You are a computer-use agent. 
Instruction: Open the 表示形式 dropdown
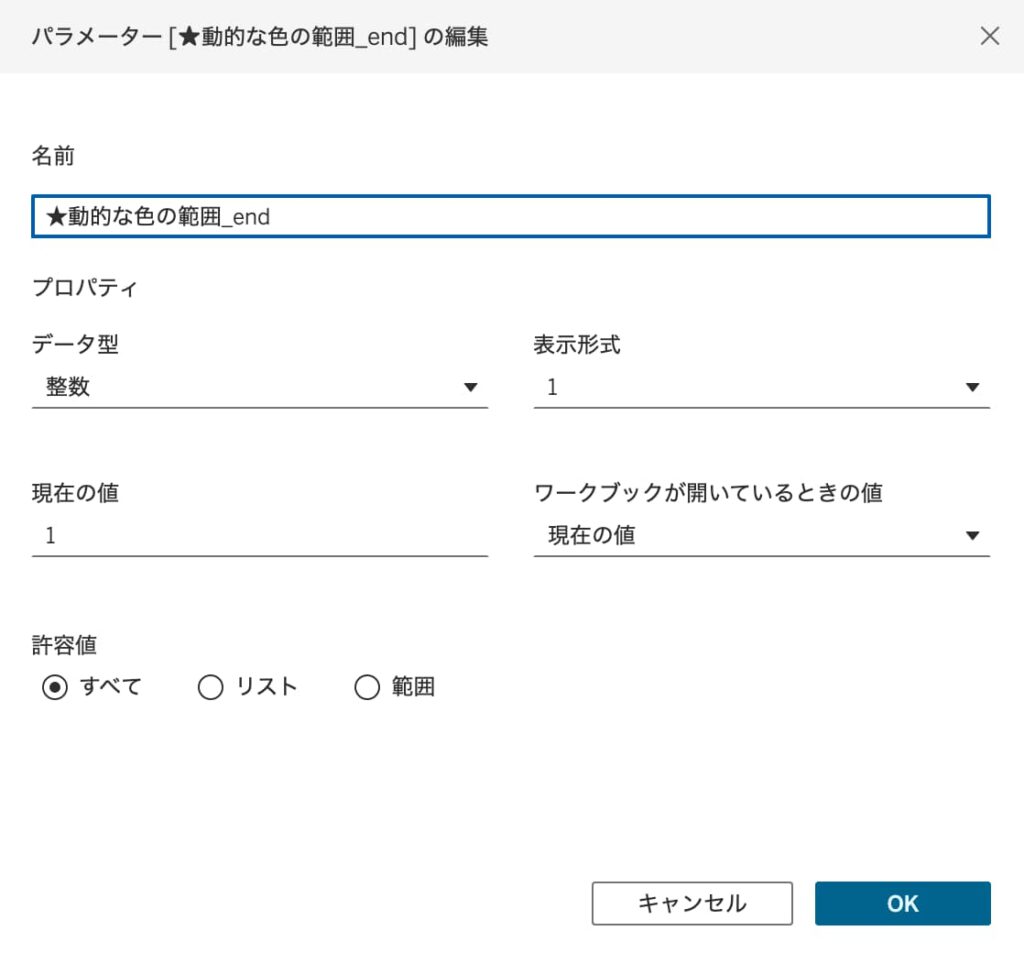pyautogui.click(x=761, y=388)
